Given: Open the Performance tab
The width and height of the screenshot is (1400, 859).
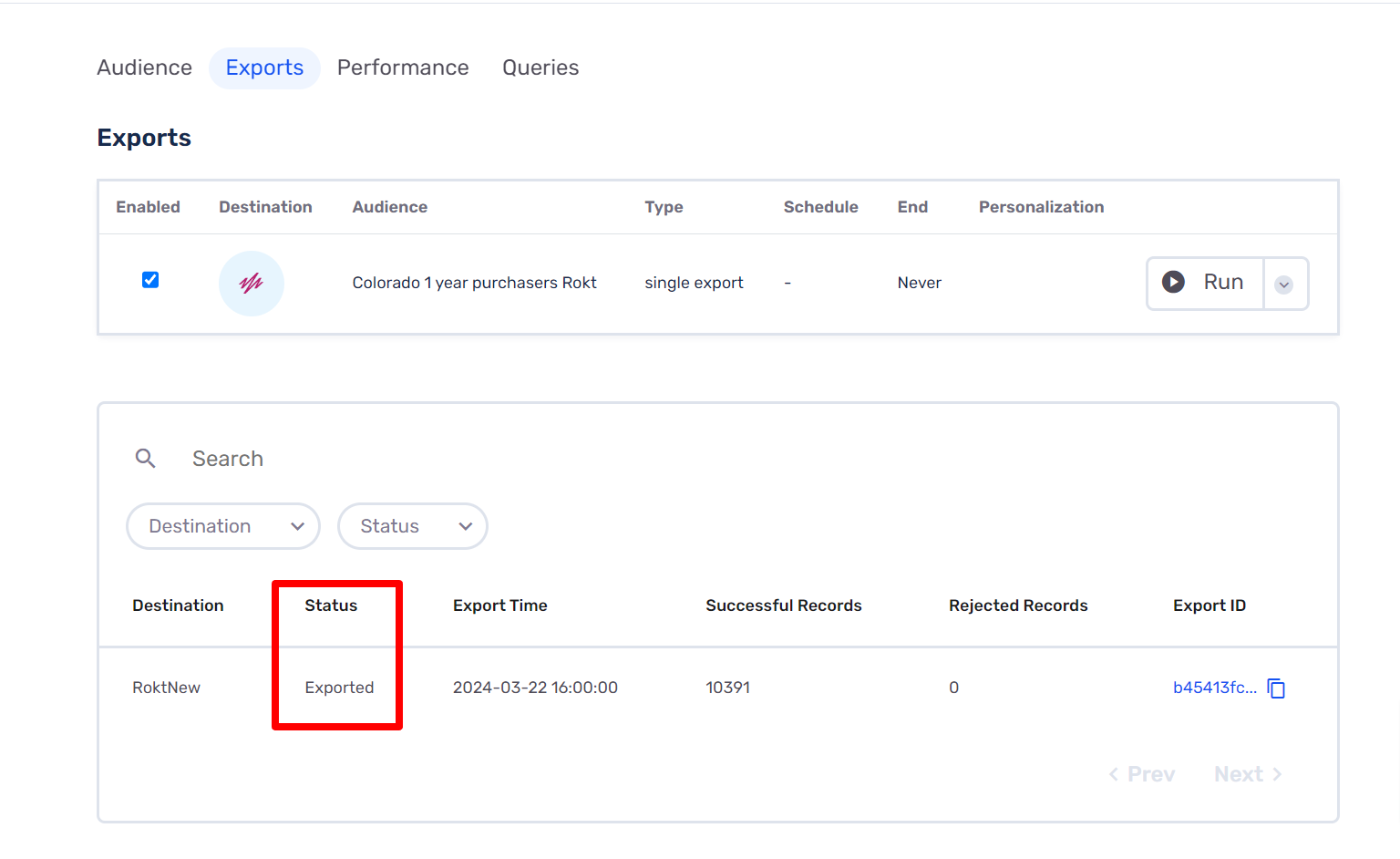Looking at the screenshot, I should click(403, 67).
